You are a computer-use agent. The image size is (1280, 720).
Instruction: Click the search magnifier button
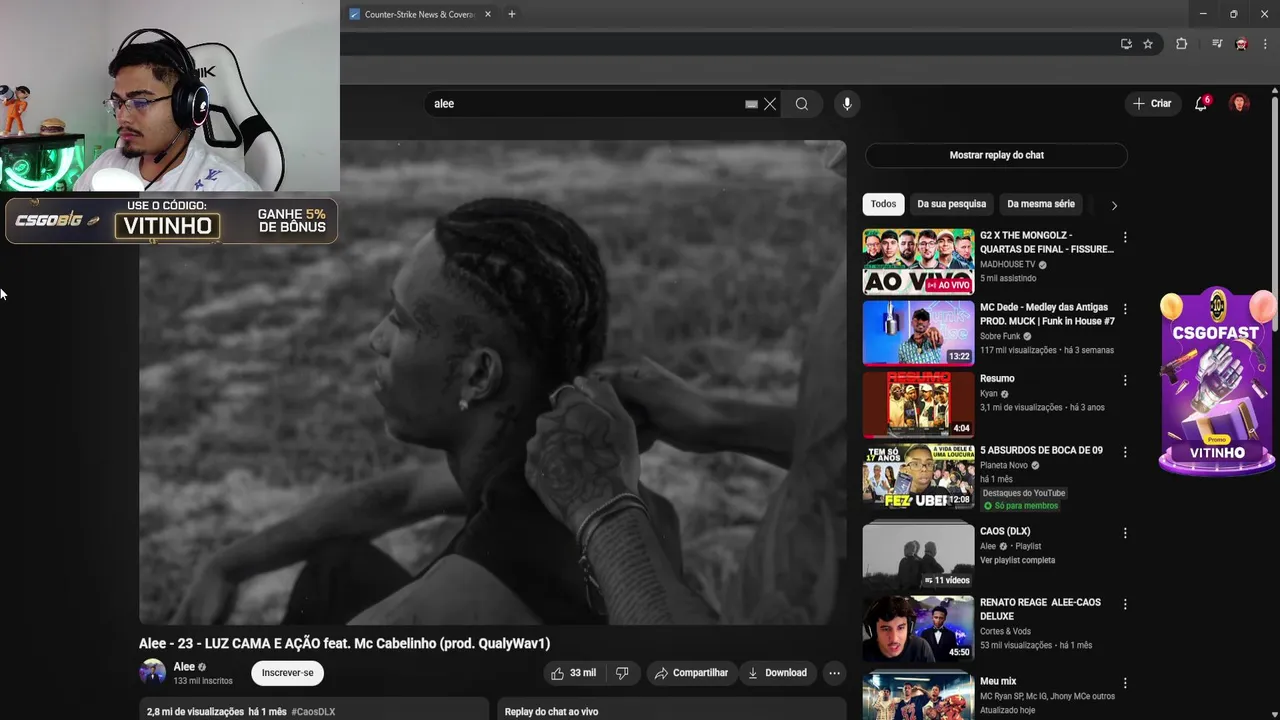pos(802,104)
